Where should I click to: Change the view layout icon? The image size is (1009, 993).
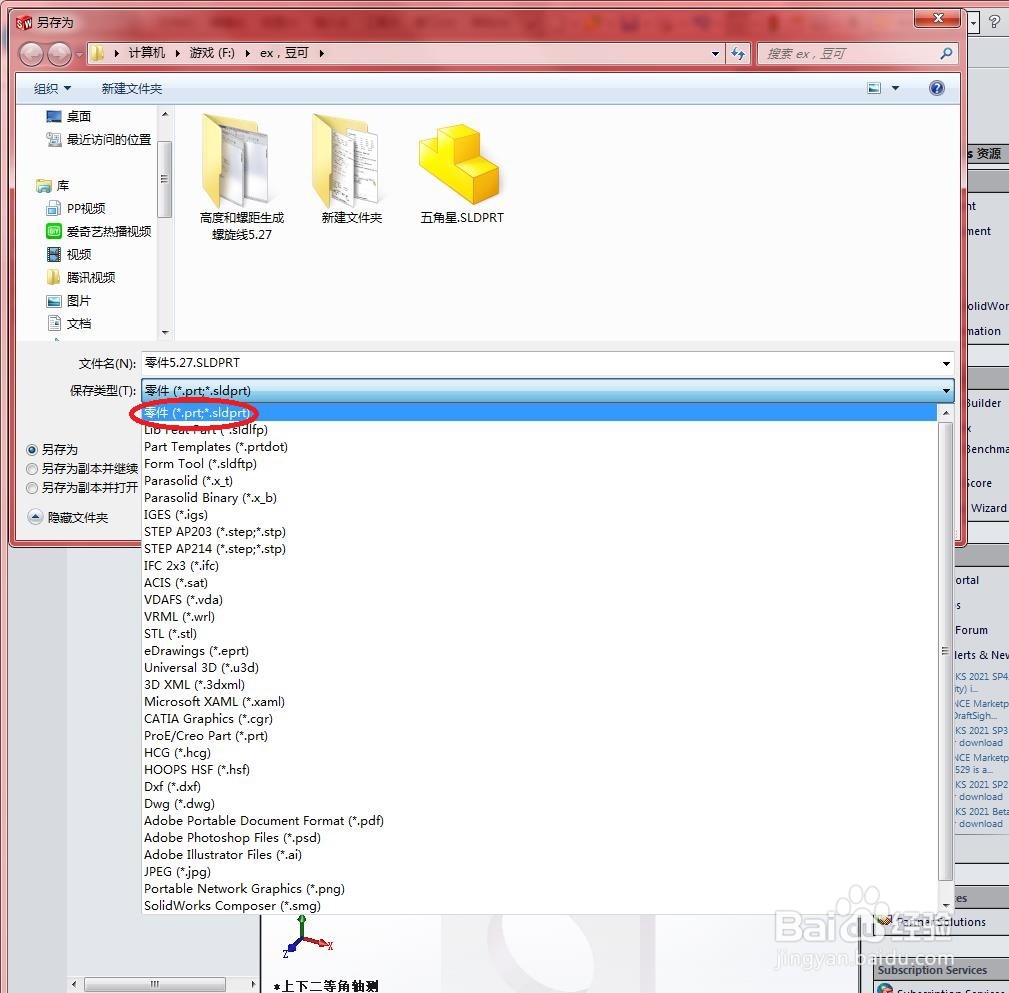click(874, 88)
